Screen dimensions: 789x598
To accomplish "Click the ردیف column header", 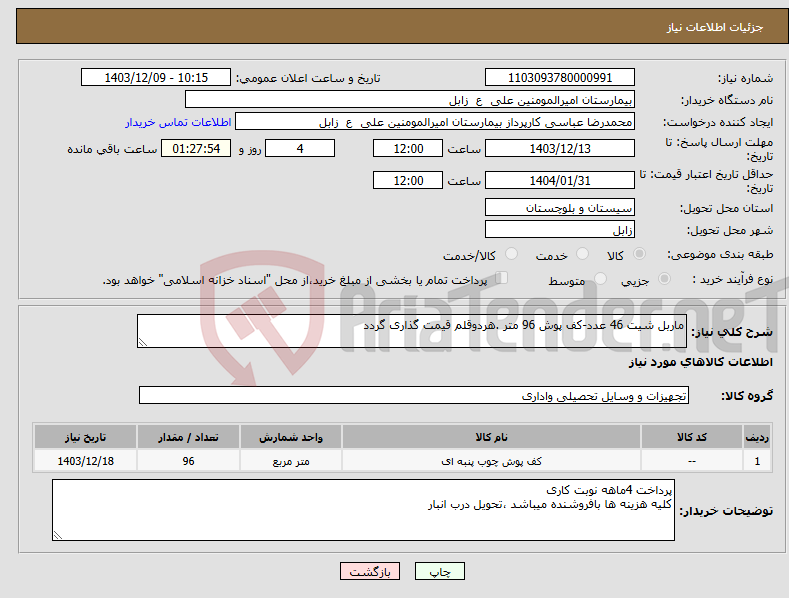I will click(x=757, y=437).
